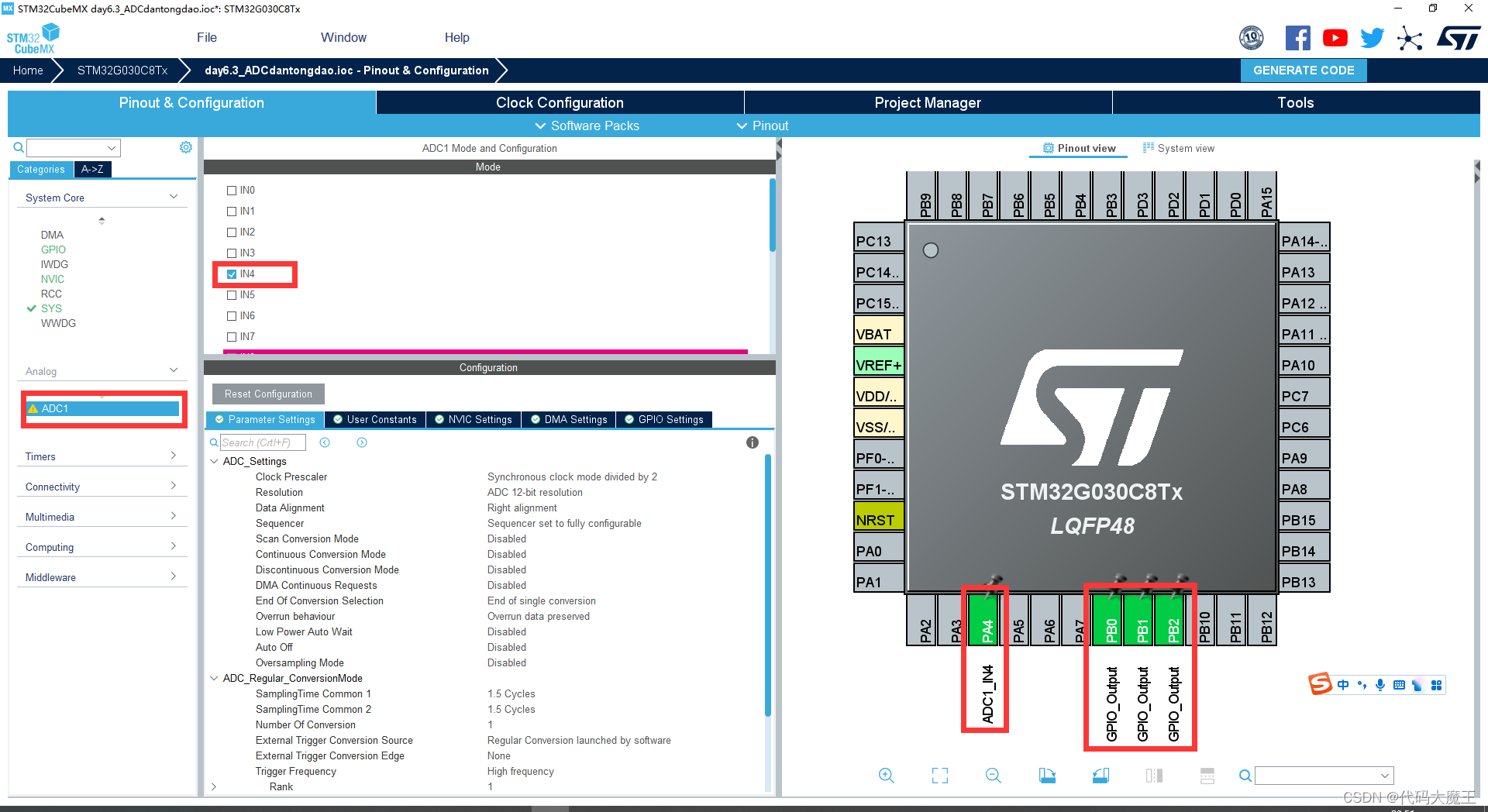Go to previous parameter search result
This screenshot has width=1488, height=812.
[x=325, y=442]
